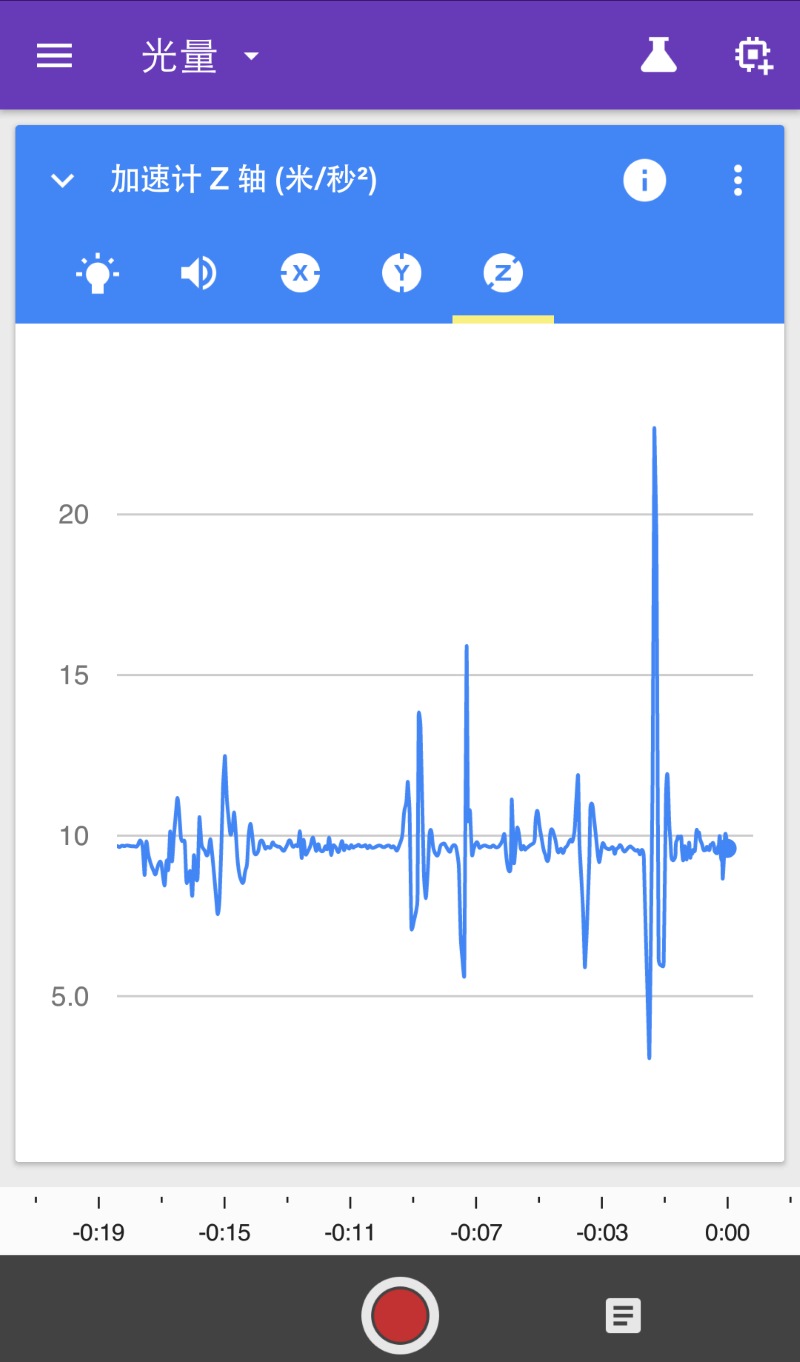Open the hamburger navigation menu
Viewport: 800px width, 1362px height.
point(55,55)
